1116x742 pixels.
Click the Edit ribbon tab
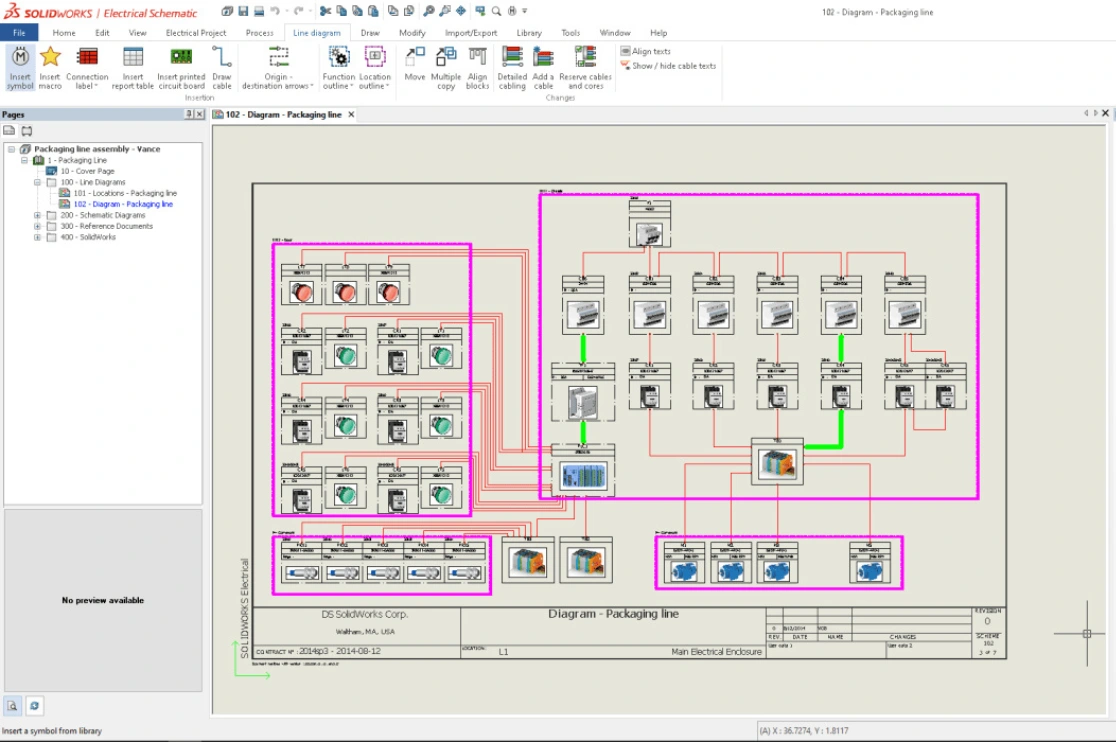[102, 33]
